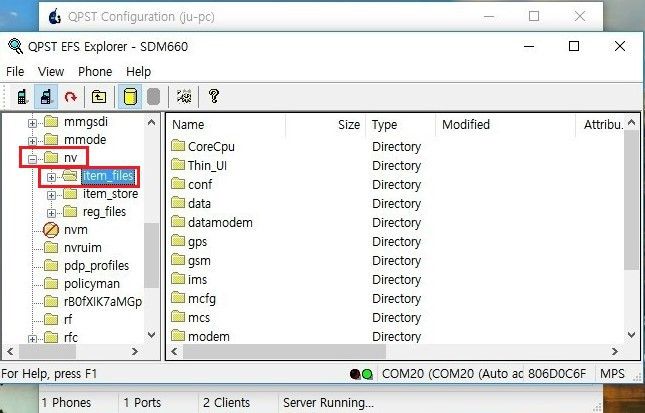Click the QPST Configuration window title bar

click(321, 16)
